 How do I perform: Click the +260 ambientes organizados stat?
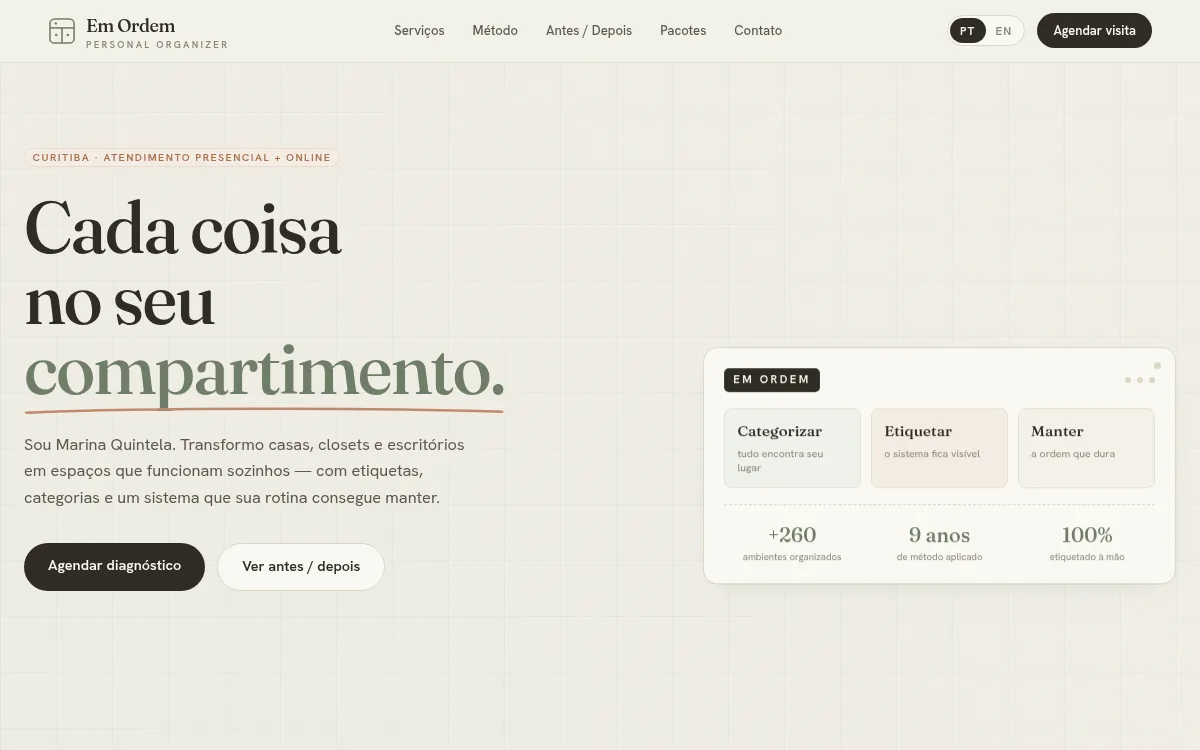(x=792, y=543)
